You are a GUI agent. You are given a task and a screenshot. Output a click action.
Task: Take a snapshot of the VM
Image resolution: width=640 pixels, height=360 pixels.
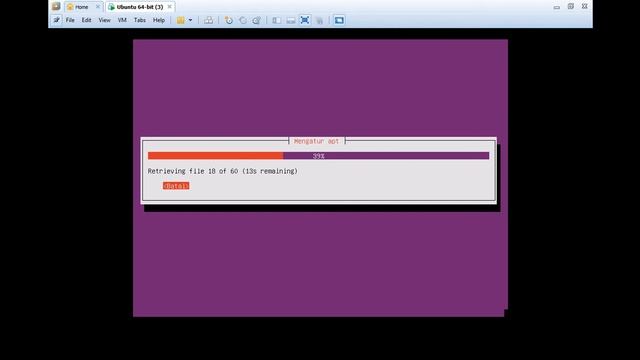tap(229, 20)
